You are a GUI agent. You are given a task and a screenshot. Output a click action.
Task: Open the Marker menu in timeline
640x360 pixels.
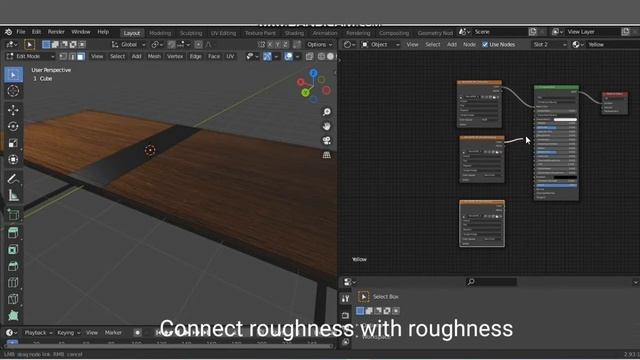point(113,333)
